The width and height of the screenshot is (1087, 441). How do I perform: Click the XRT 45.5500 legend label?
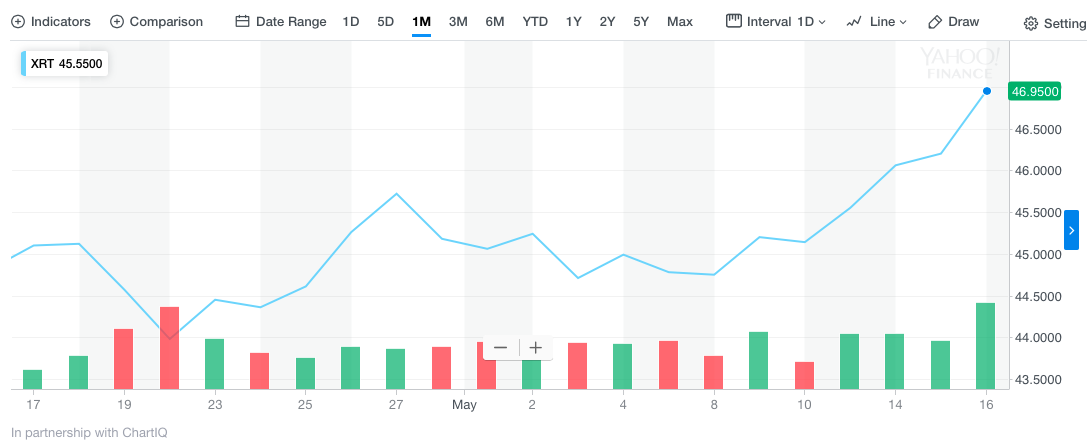(66, 64)
